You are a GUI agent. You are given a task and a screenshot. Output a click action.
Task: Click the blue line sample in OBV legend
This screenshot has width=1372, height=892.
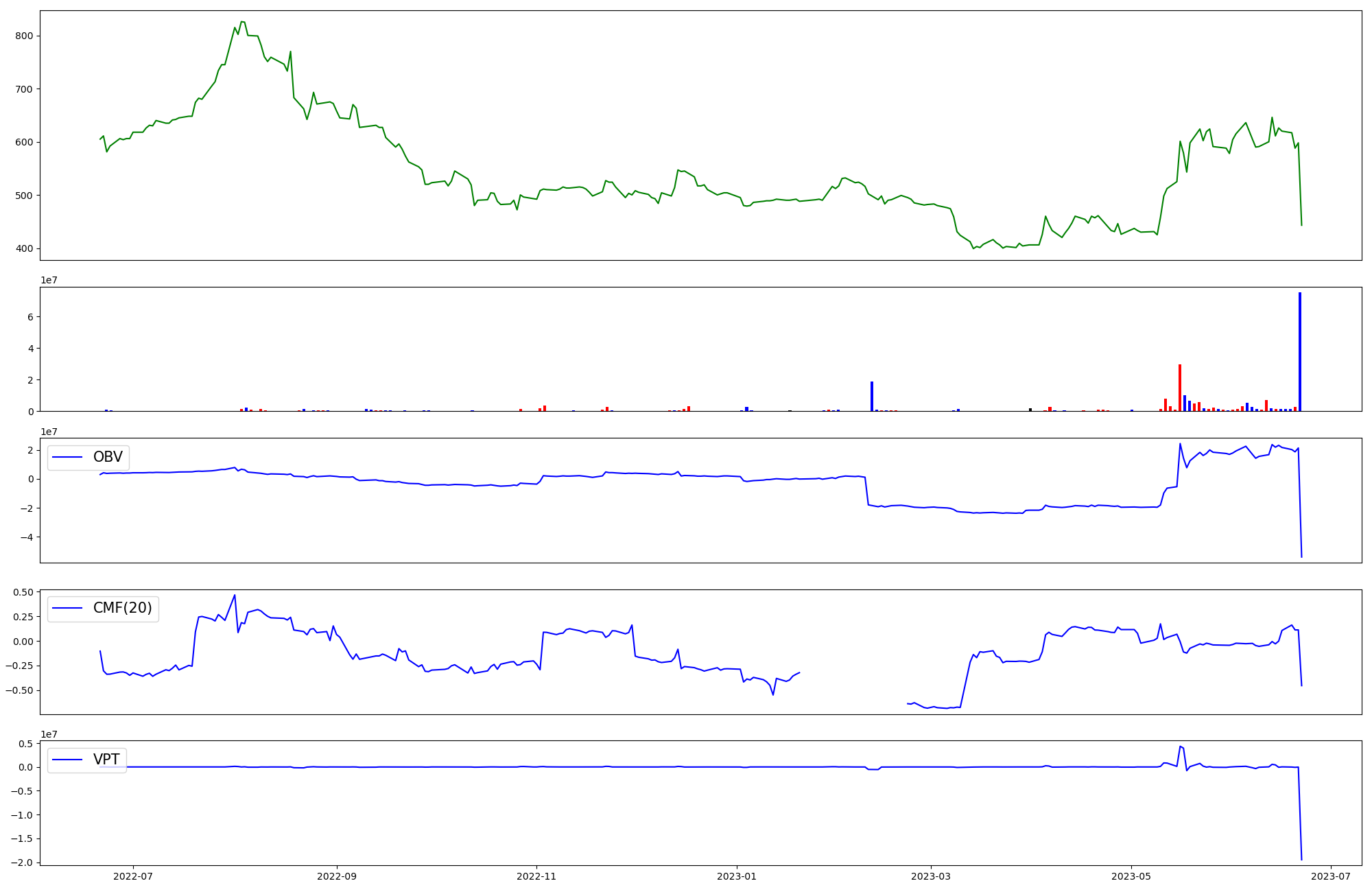(67, 457)
